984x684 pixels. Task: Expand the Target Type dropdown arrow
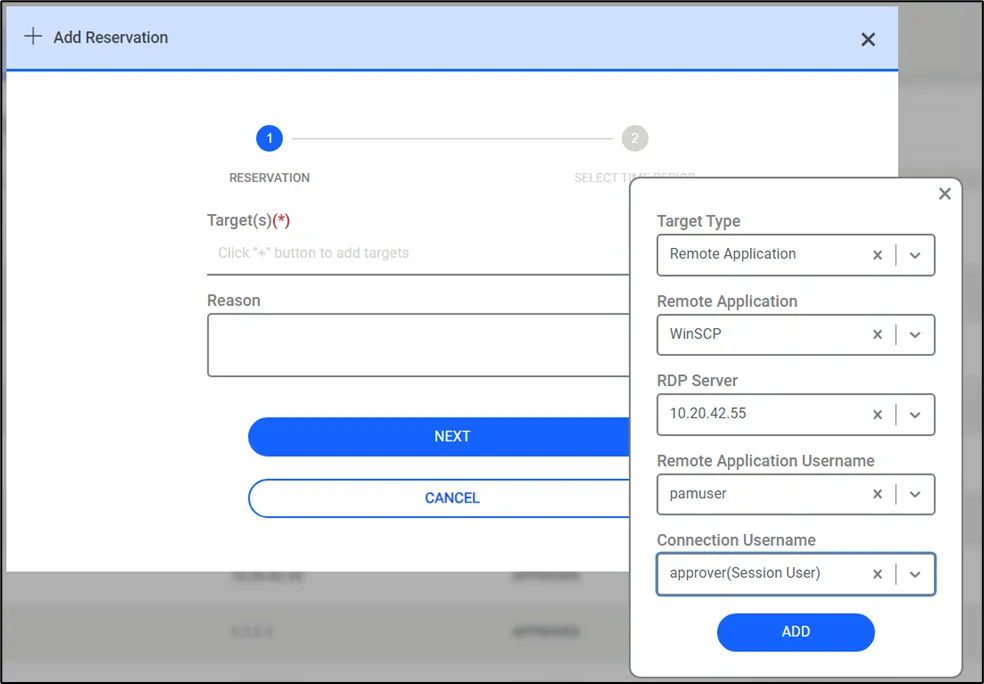pos(915,255)
